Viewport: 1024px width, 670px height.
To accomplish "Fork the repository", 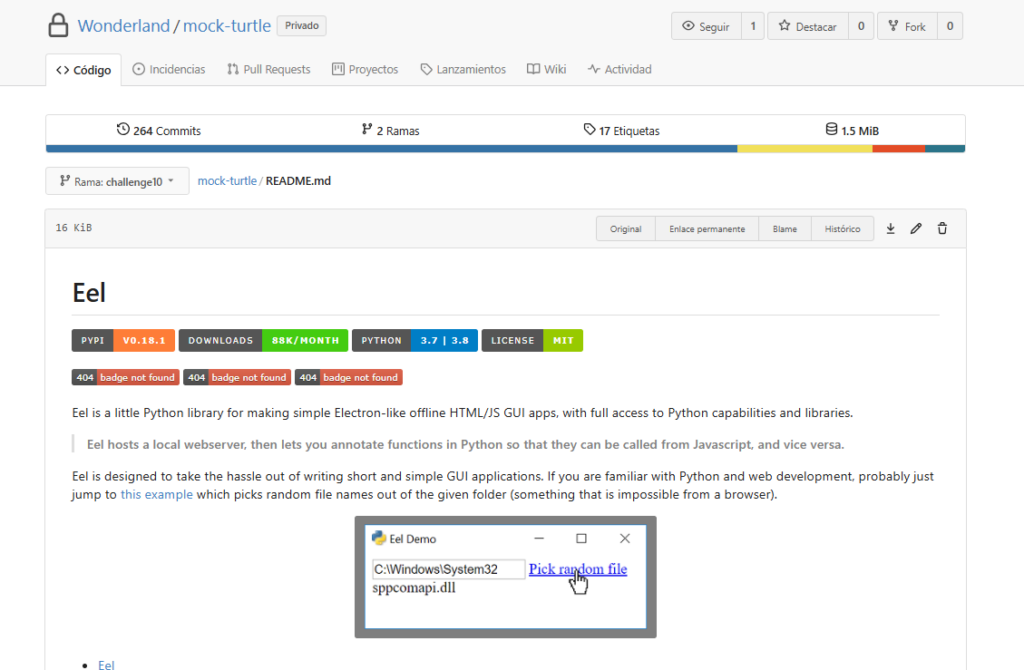I will click(x=907, y=26).
